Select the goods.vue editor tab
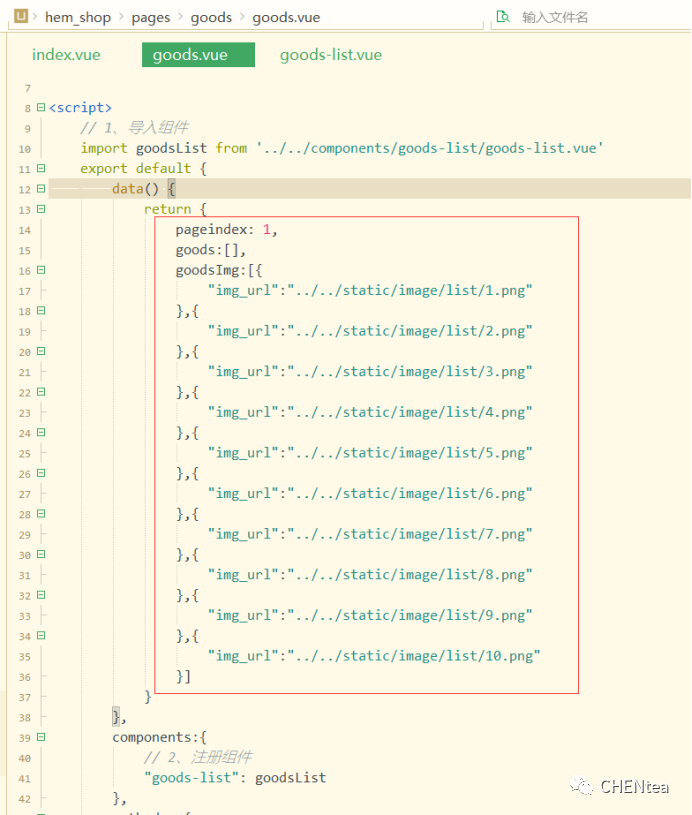692x815 pixels. (190, 55)
